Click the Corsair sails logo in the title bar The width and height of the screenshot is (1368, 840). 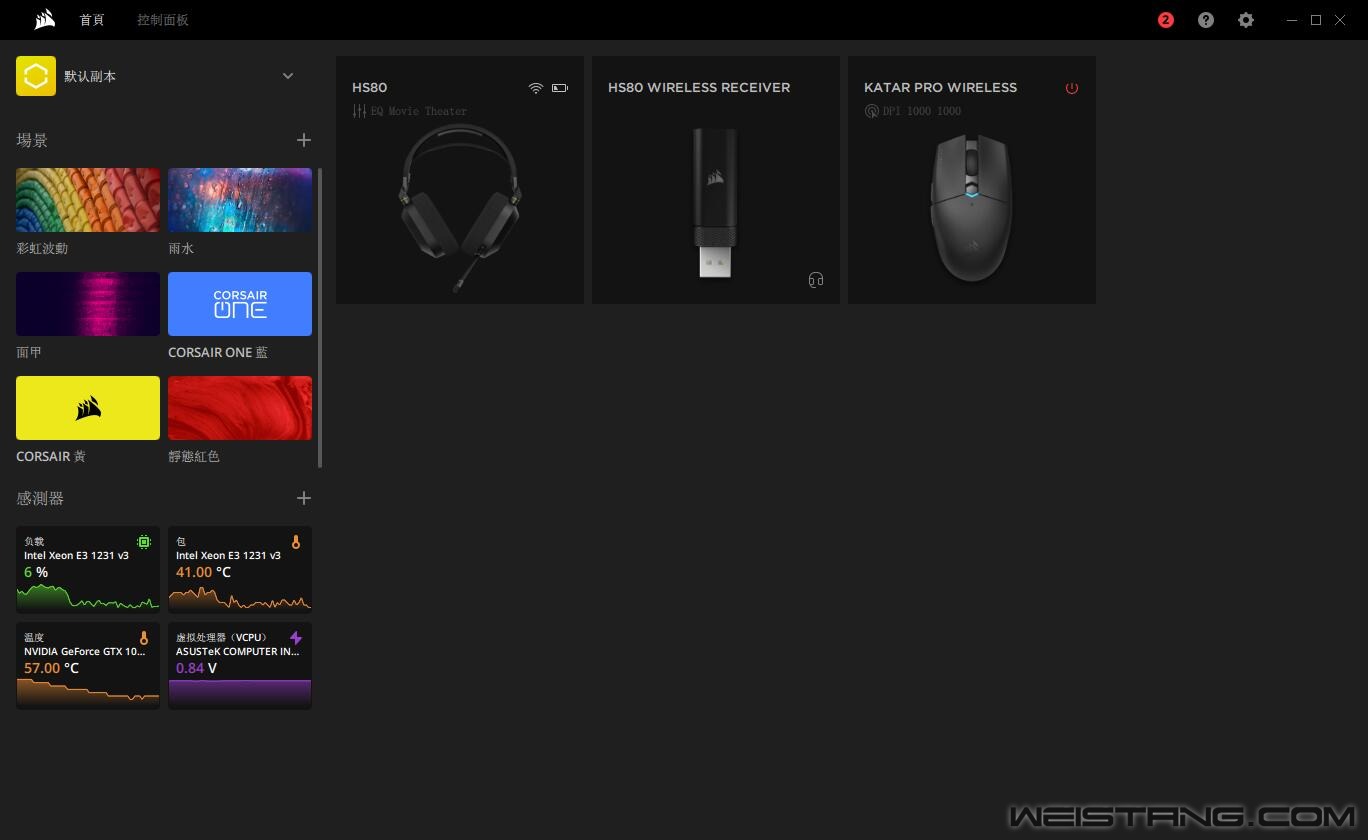44,20
